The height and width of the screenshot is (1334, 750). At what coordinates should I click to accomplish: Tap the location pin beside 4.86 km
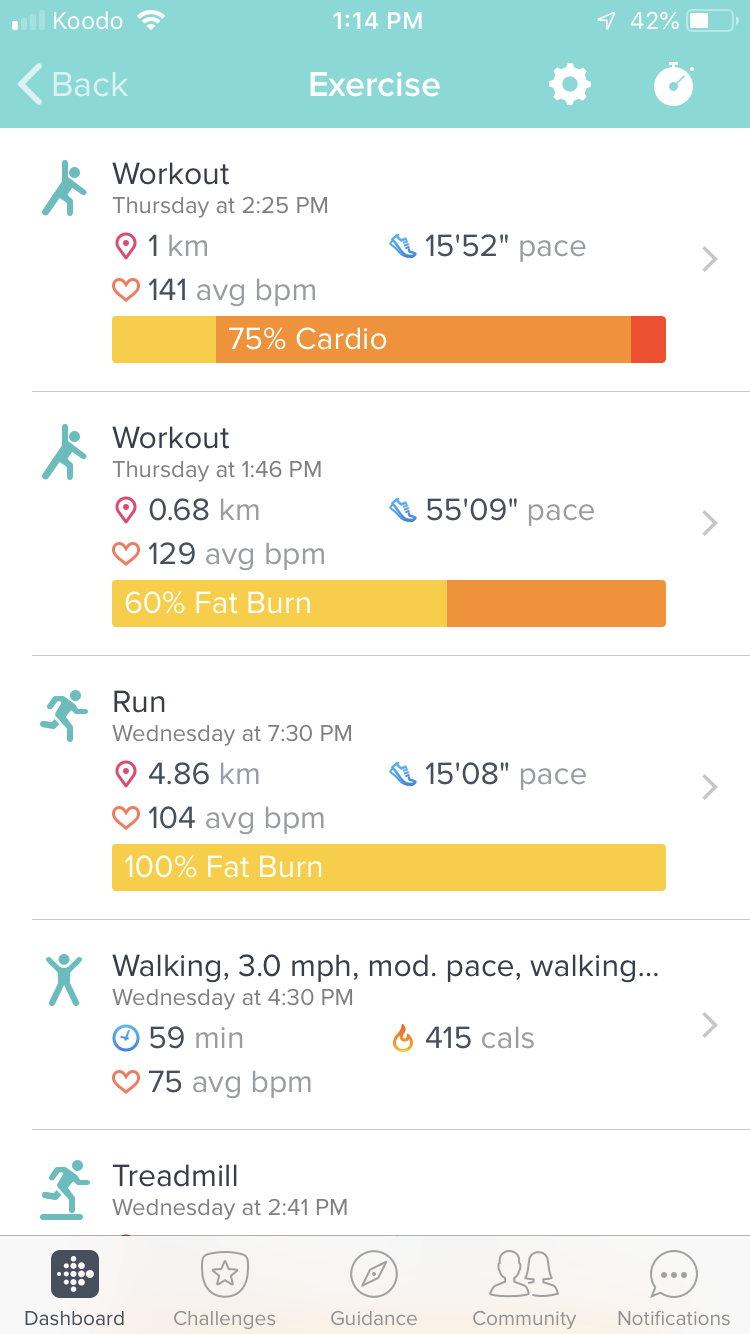[127, 773]
